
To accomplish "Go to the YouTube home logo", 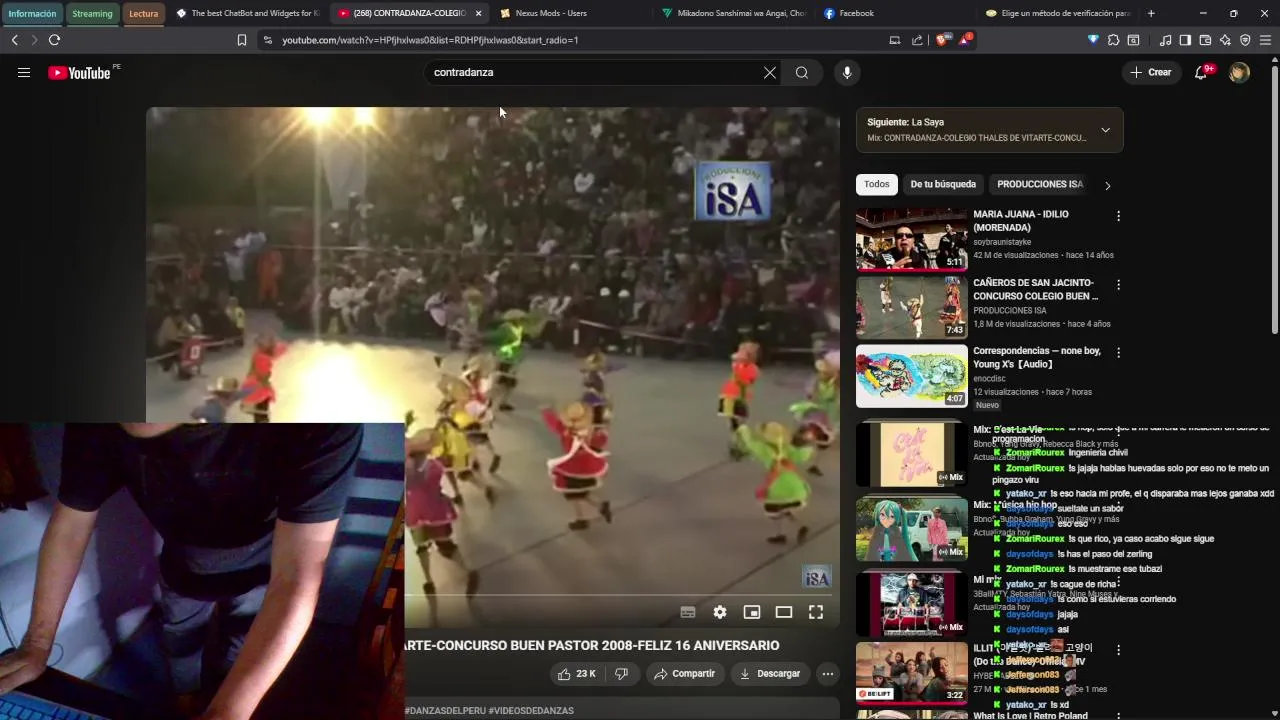I will 80,72.
